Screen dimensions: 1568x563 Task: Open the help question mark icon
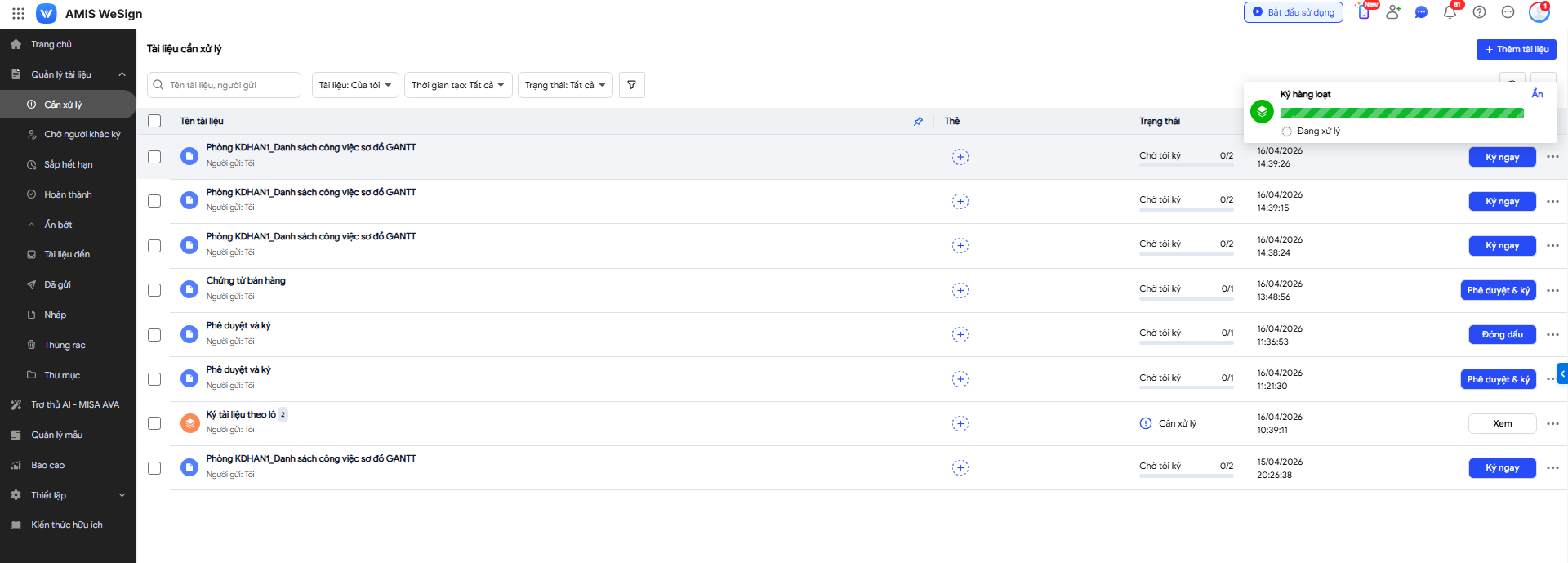click(1479, 12)
